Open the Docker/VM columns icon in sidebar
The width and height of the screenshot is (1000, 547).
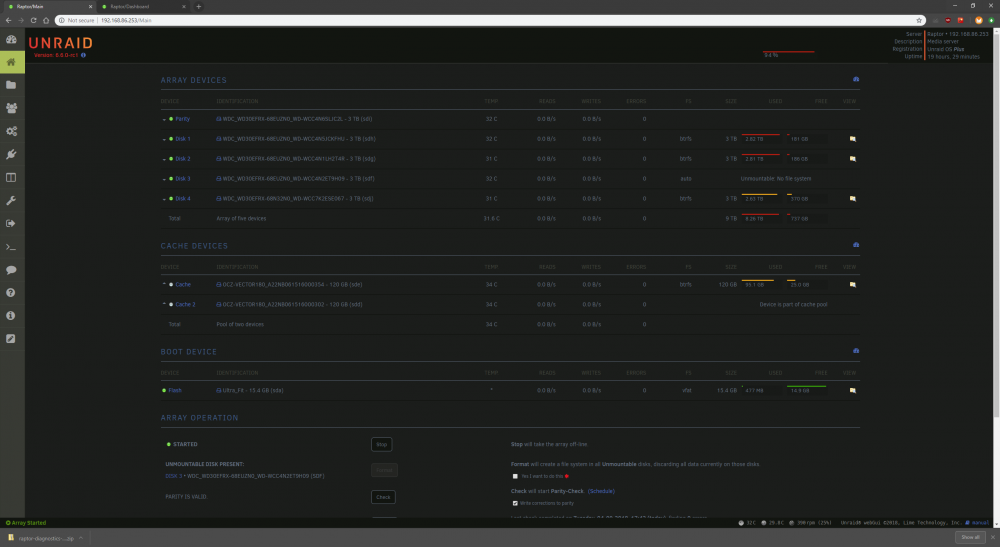[11, 177]
